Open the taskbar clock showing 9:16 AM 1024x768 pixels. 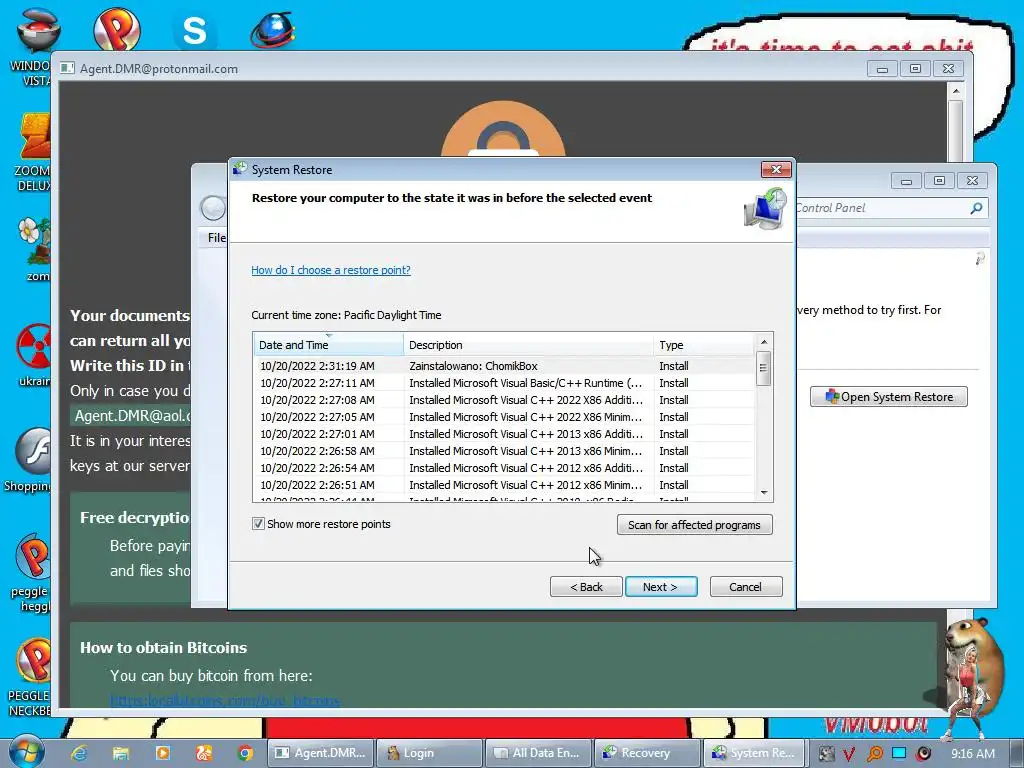(972, 753)
